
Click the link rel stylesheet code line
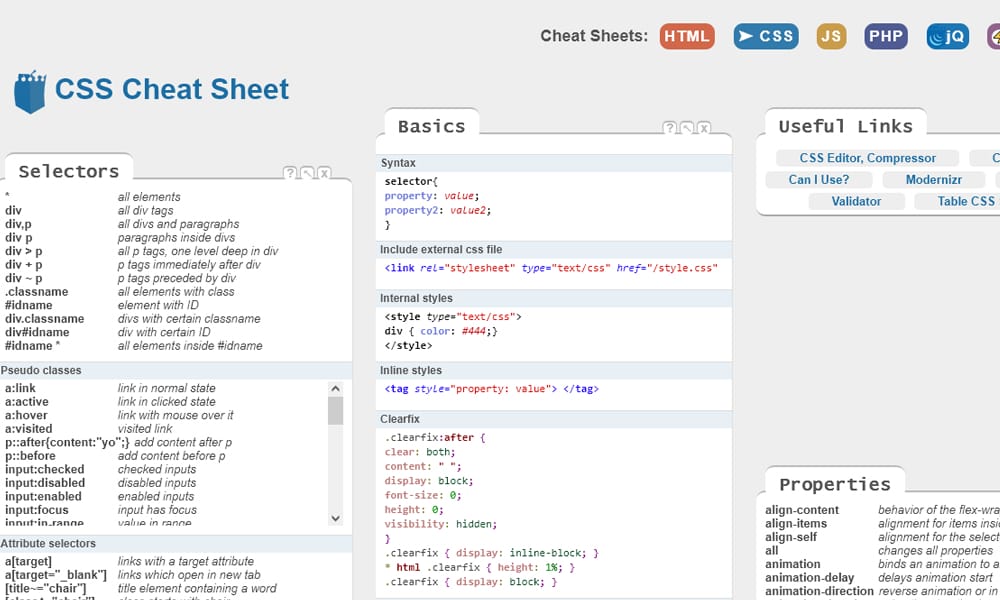click(551, 268)
